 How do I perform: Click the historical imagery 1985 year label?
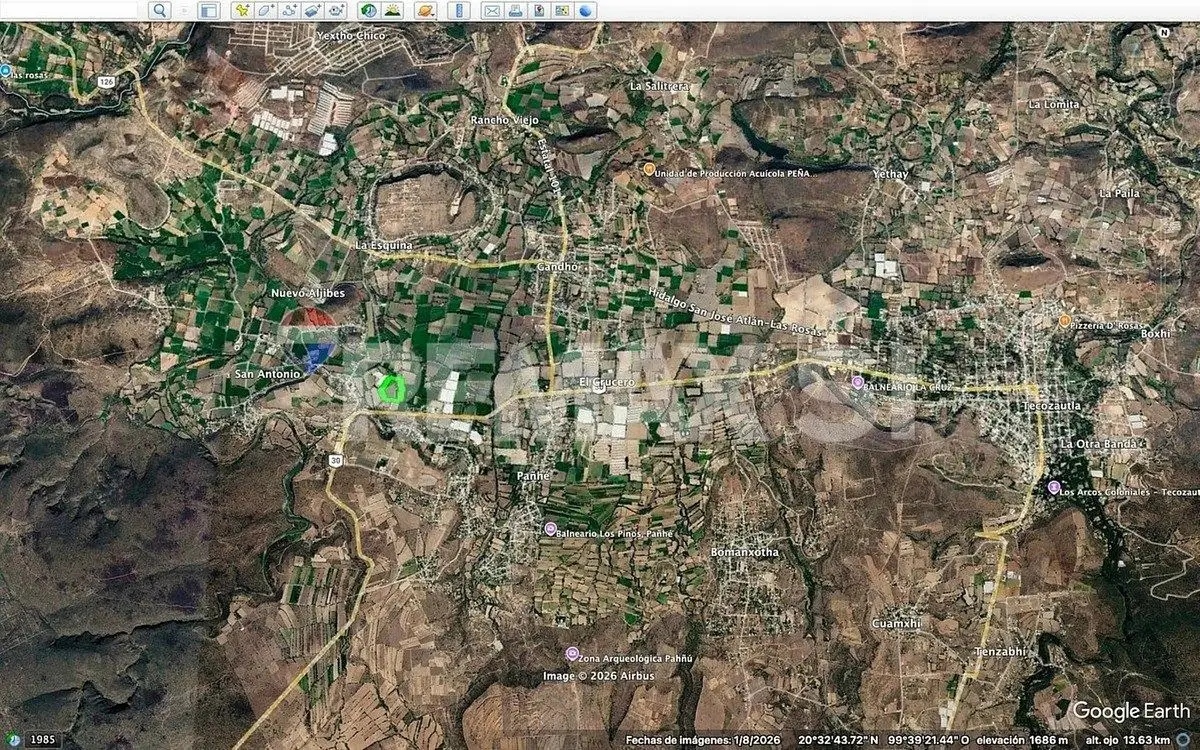click(x=42, y=740)
